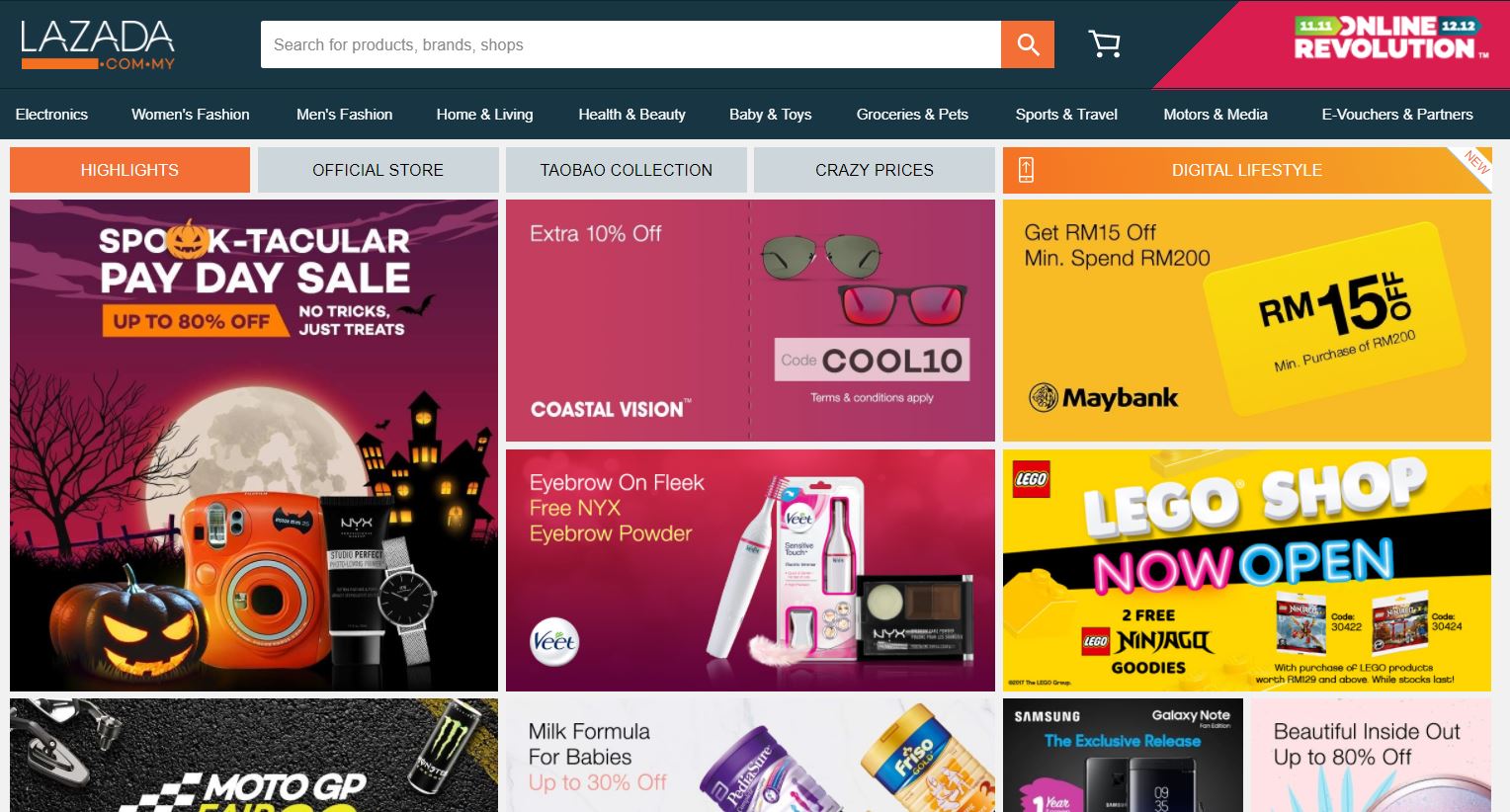Open Spook-tacular Pay Day Sale banner
The image size is (1510, 812).
(254, 446)
